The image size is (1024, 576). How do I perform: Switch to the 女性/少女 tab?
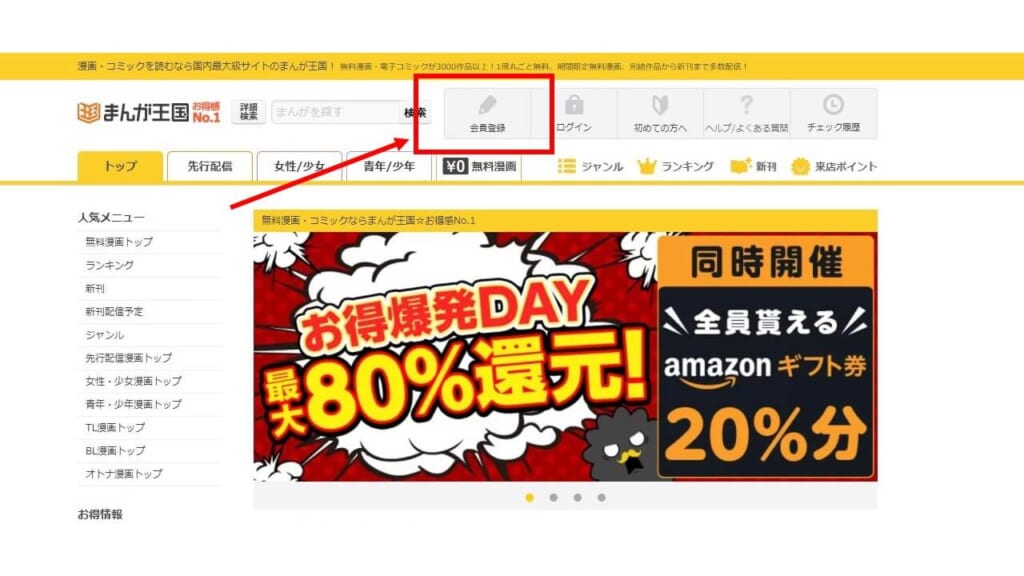[299, 167]
